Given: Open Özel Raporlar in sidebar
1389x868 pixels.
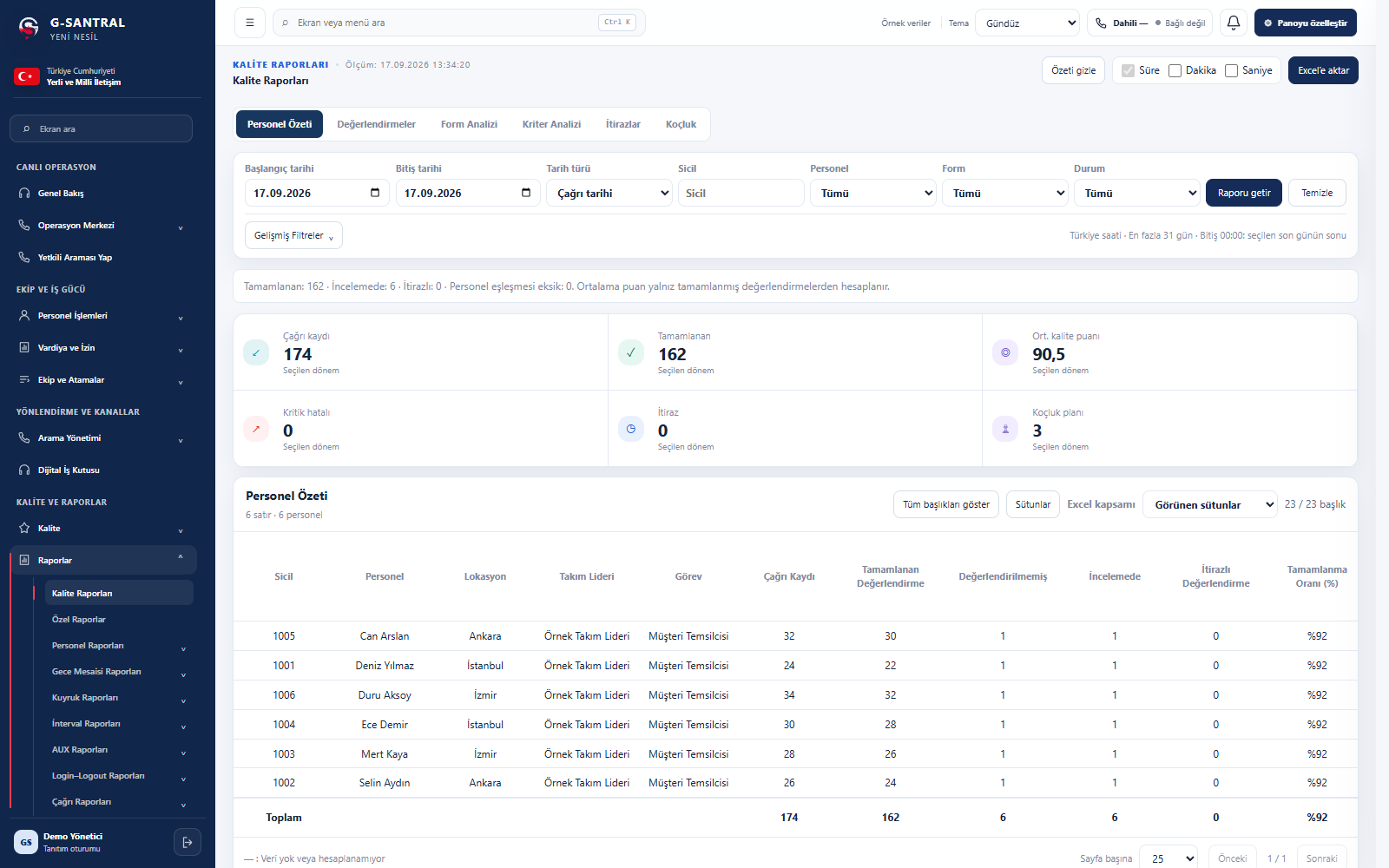Looking at the screenshot, I should pos(78,619).
